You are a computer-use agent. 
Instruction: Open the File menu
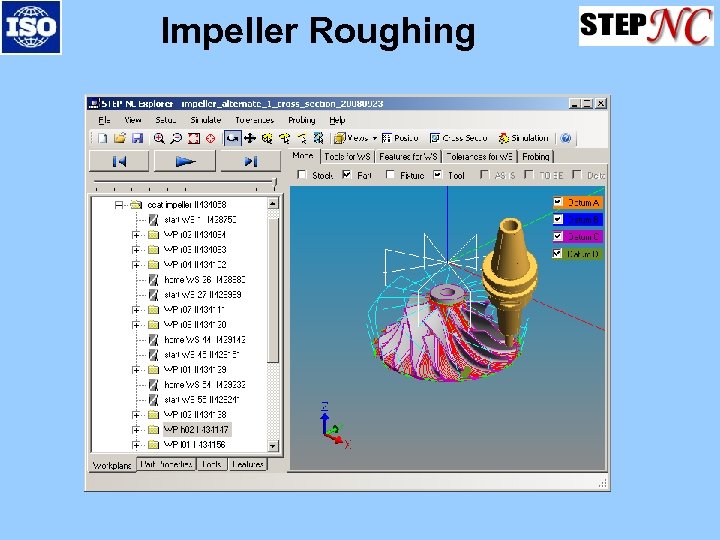(x=104, y=120)
